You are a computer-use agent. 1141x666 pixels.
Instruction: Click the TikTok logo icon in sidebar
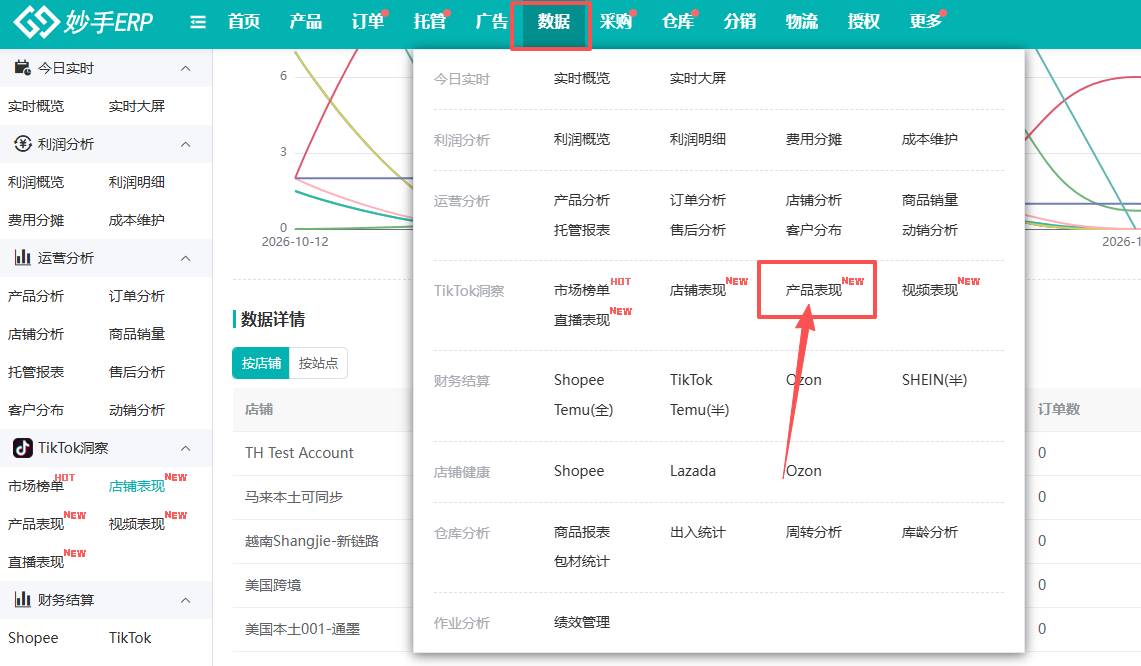coord(23,448)
